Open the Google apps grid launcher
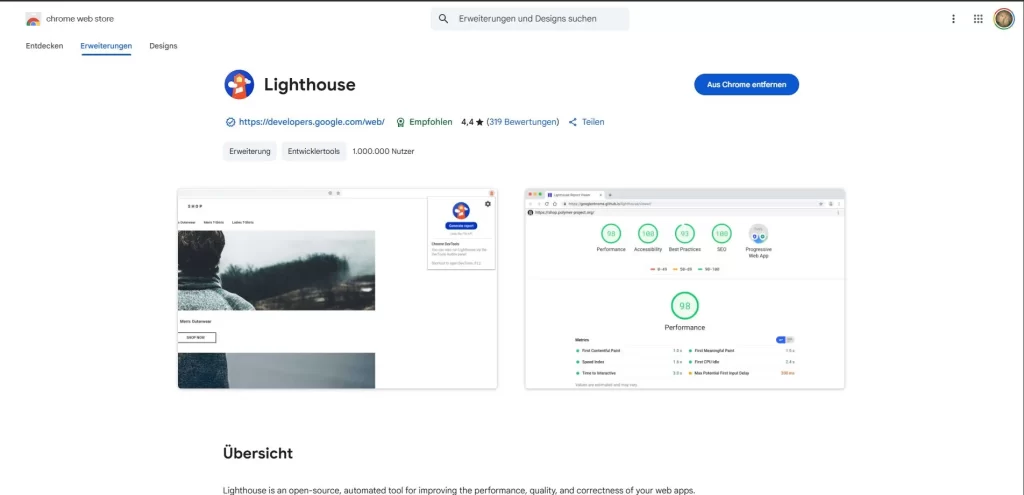The image size is (1024, 495). [x=978, y=19]
